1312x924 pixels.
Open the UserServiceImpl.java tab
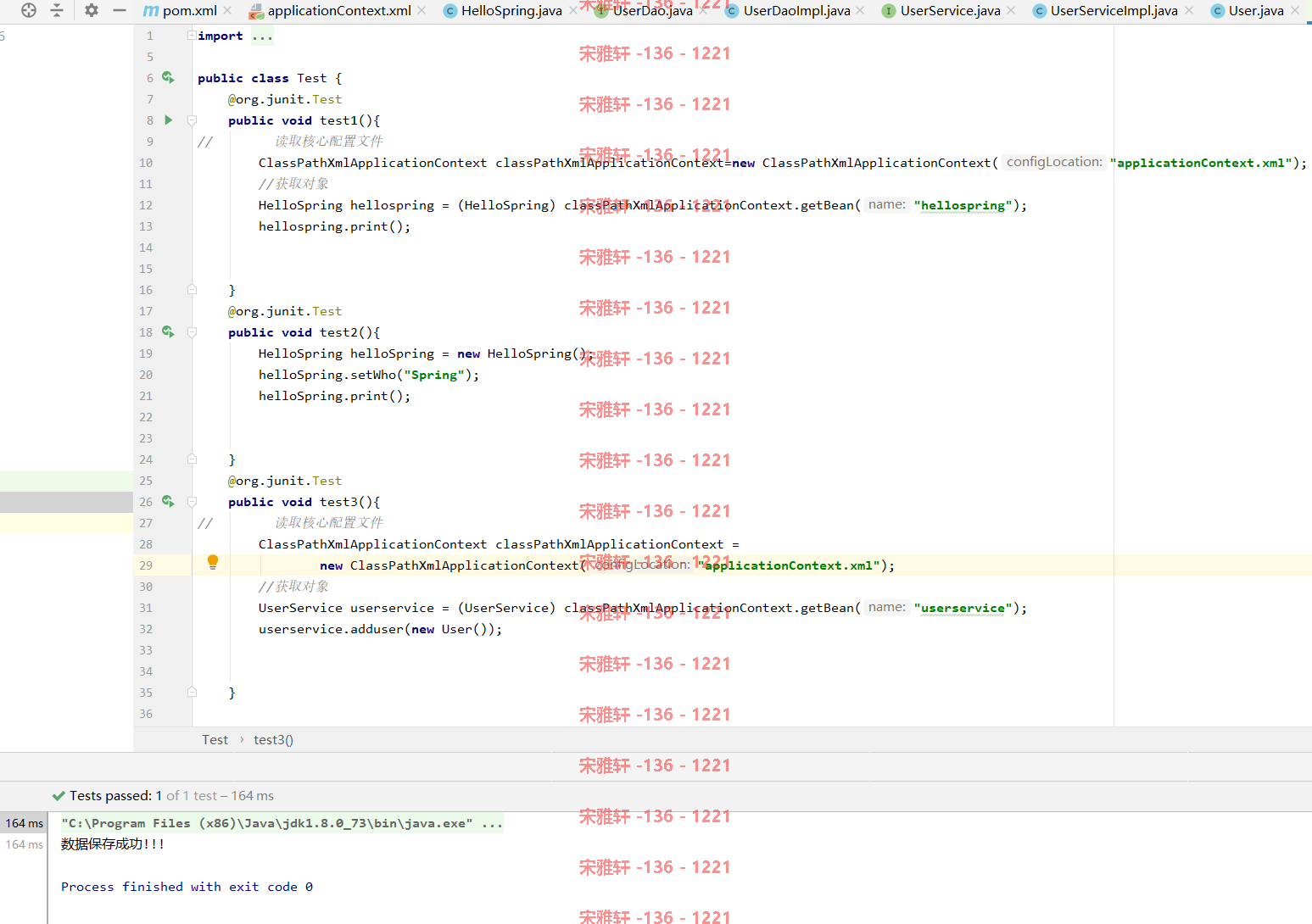tap(1114, 11)
